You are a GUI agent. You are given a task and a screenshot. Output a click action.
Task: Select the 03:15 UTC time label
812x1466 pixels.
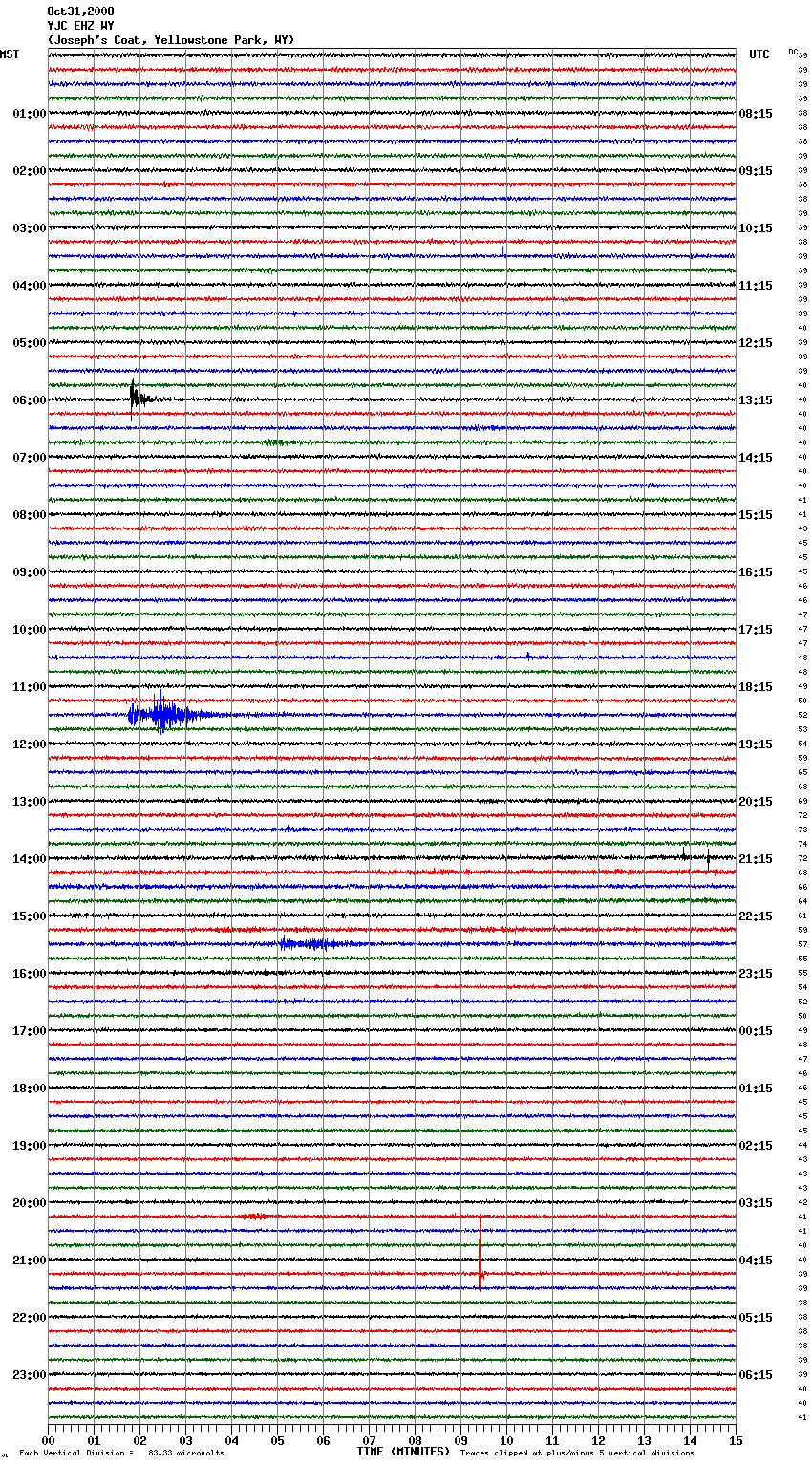pos(756,1203)
